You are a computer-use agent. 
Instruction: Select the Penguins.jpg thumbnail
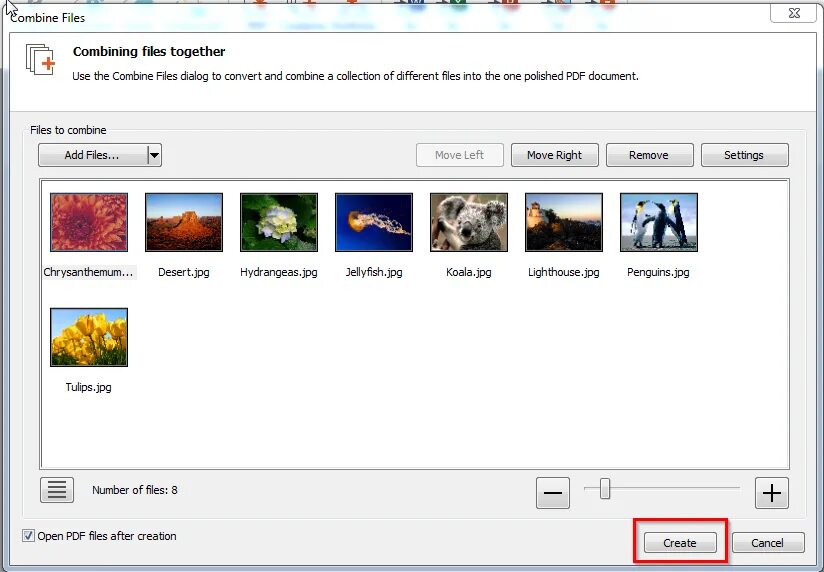[x=659, y=222]
